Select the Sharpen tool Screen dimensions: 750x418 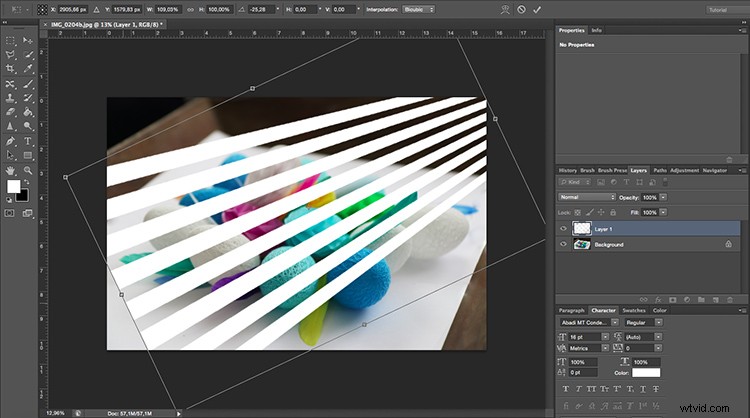[10, 126]
